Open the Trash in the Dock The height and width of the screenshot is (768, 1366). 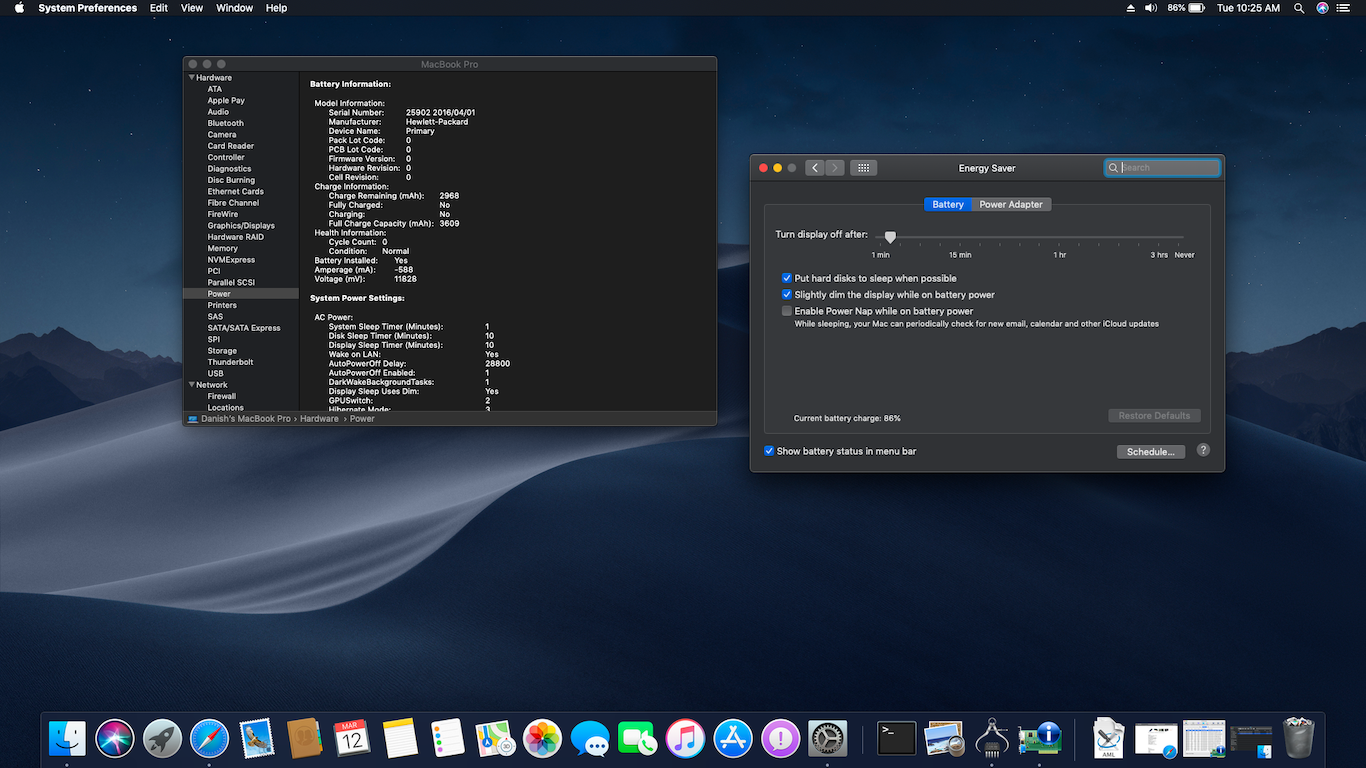(1299, 738)
